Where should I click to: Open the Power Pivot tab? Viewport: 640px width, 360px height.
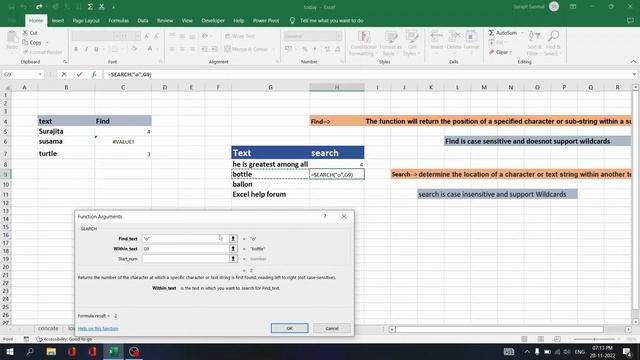pos(266,20)
